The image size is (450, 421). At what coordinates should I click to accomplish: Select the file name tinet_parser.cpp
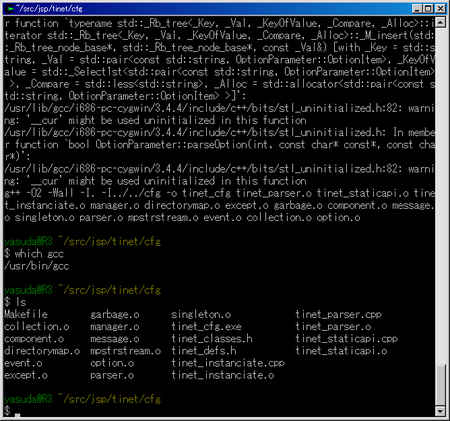[338, 314]
